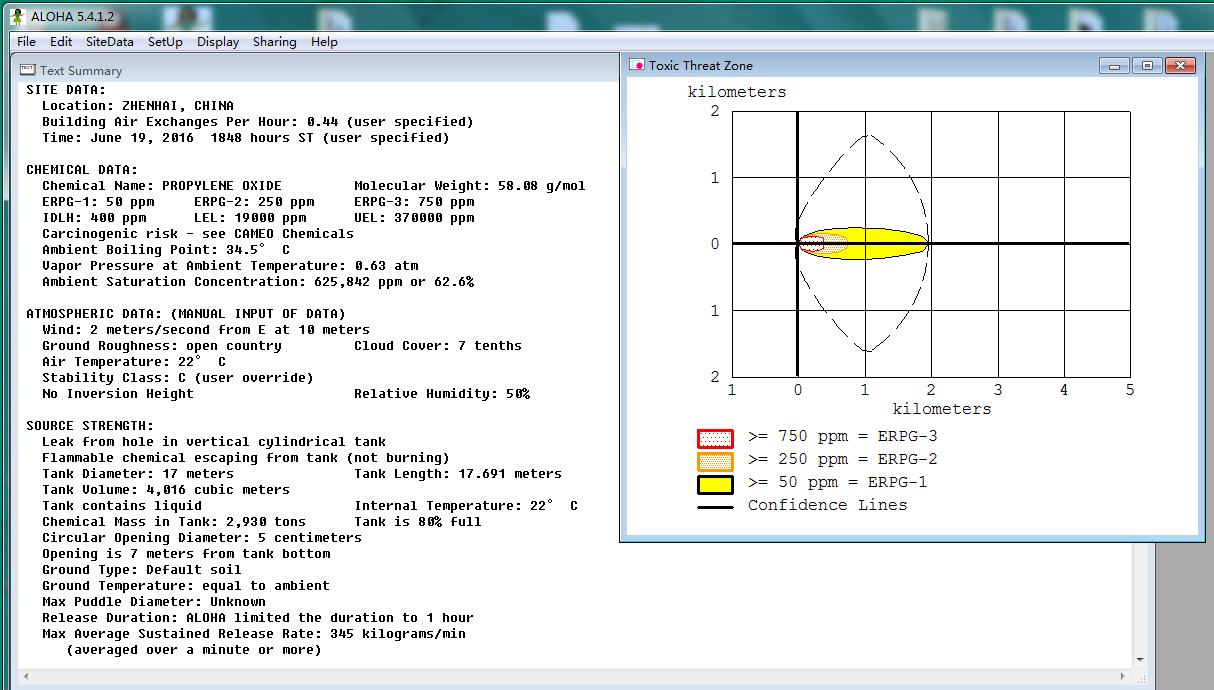Click 'Ground Type: Default soil' line

(x=142, y=570)
